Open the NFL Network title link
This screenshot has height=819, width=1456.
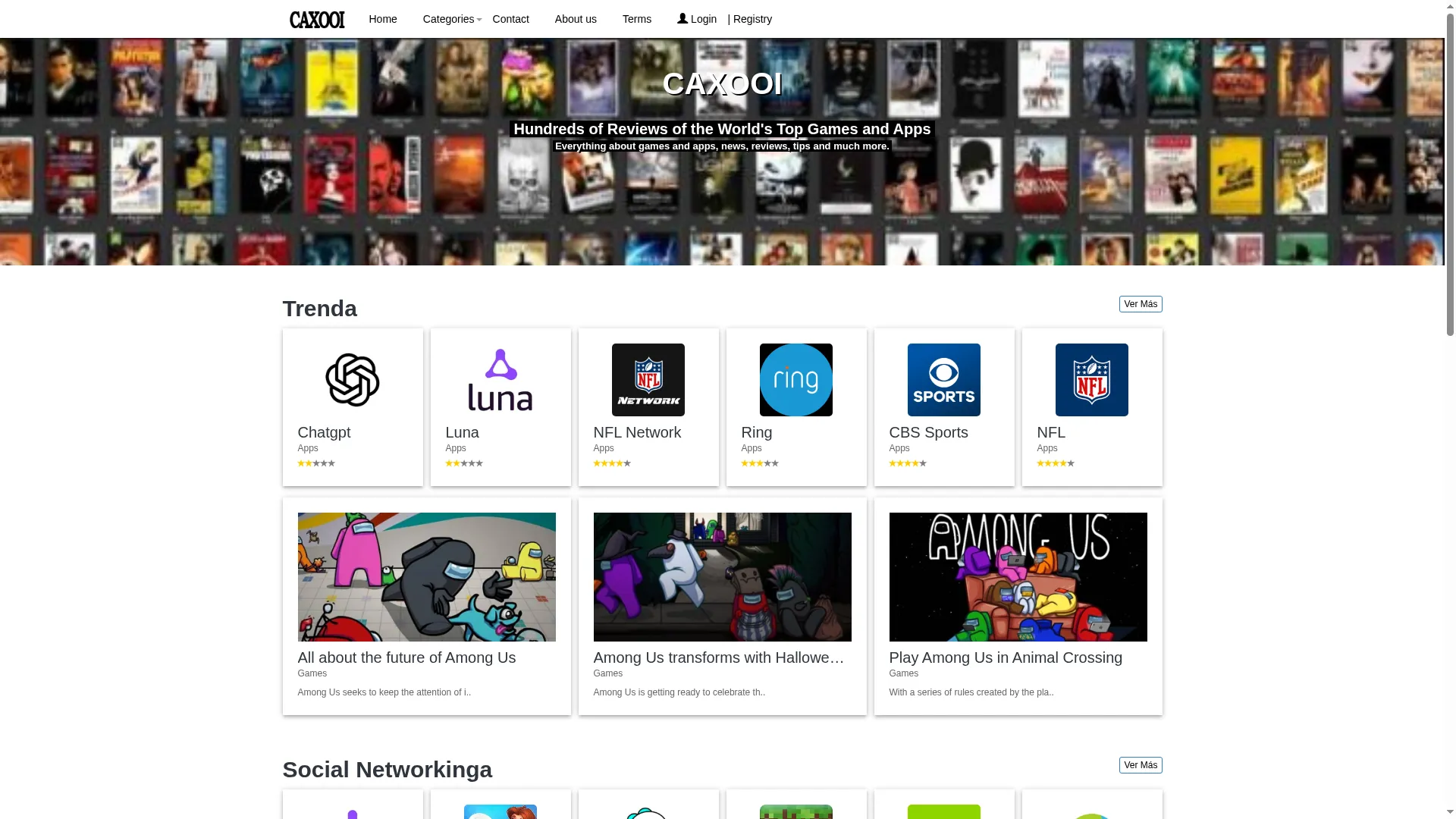[637, 432]
